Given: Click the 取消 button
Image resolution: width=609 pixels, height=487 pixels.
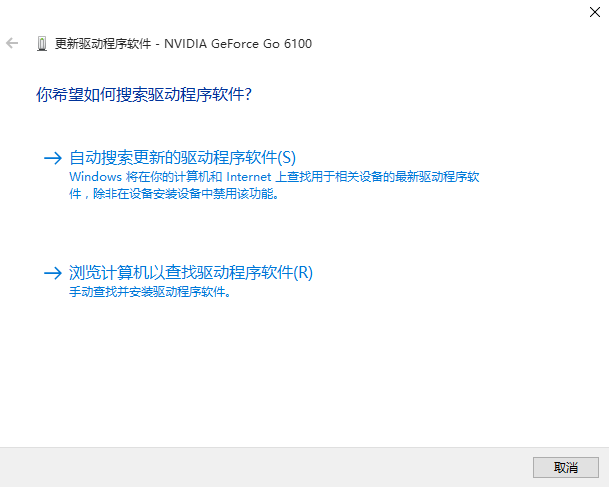Looking at the screenshot, I should [x=566, y=467].
